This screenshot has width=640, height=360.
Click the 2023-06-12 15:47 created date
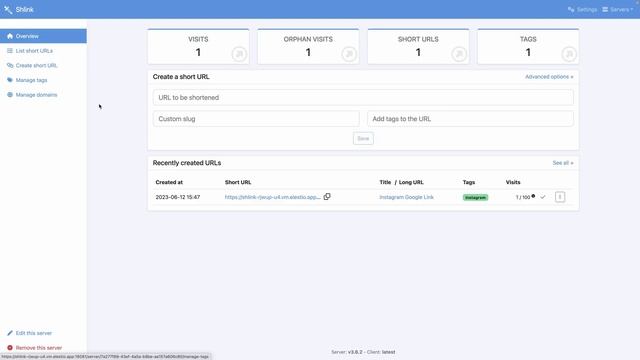click(x=178, y=197)
